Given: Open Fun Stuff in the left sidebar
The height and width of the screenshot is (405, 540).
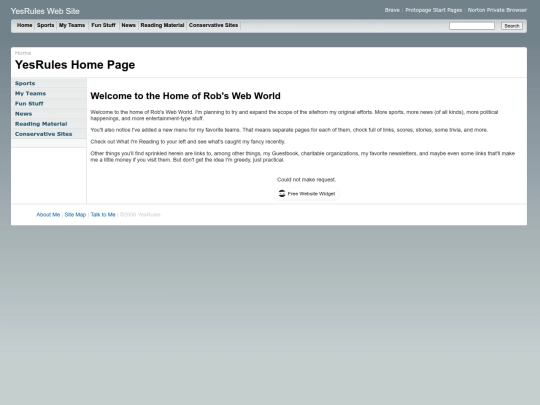Looking at the screenshot, I should click(29, 103).
